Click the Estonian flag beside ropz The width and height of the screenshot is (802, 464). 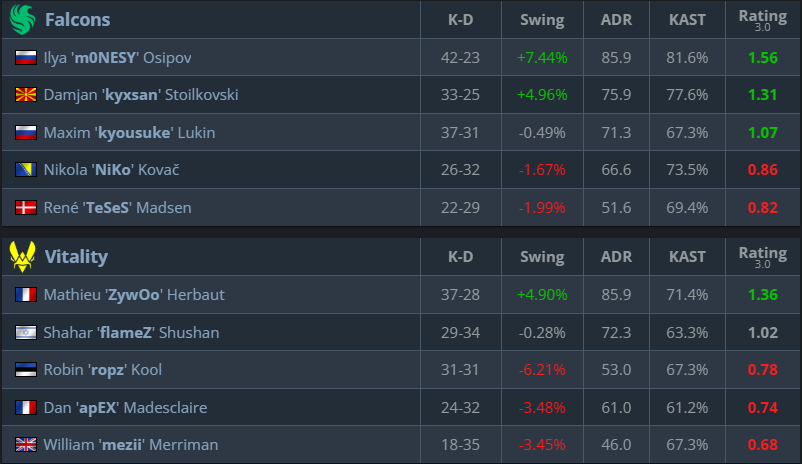[26, 370]
